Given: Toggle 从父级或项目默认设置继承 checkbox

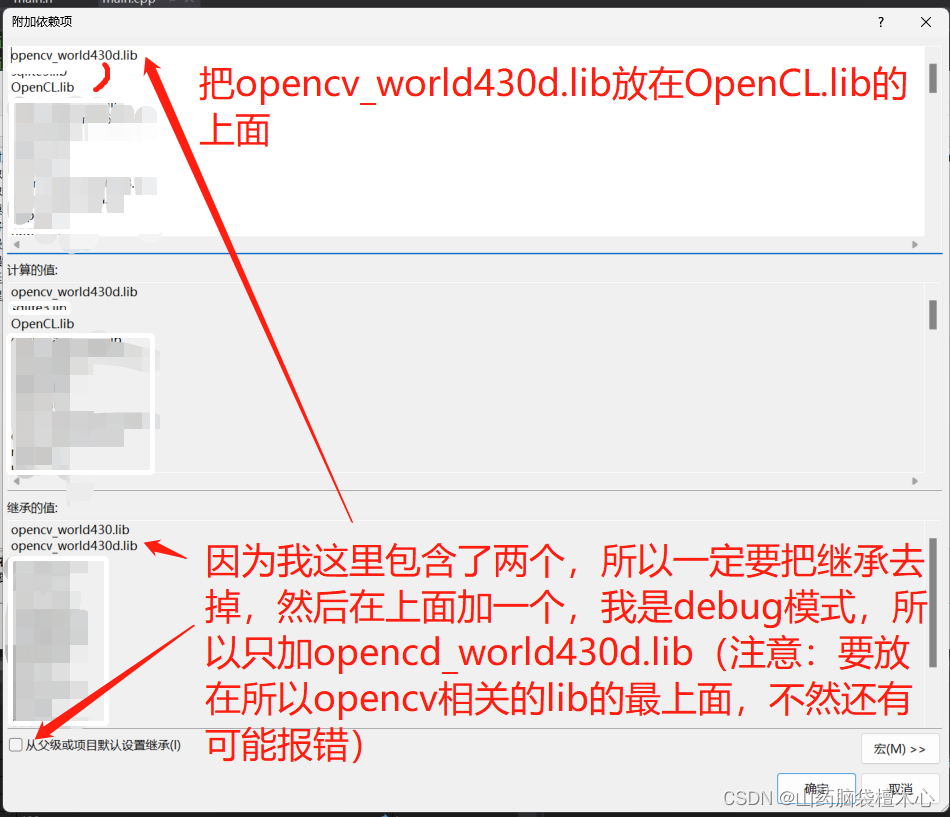Looking at the screenshot, I should click(16, 745).
